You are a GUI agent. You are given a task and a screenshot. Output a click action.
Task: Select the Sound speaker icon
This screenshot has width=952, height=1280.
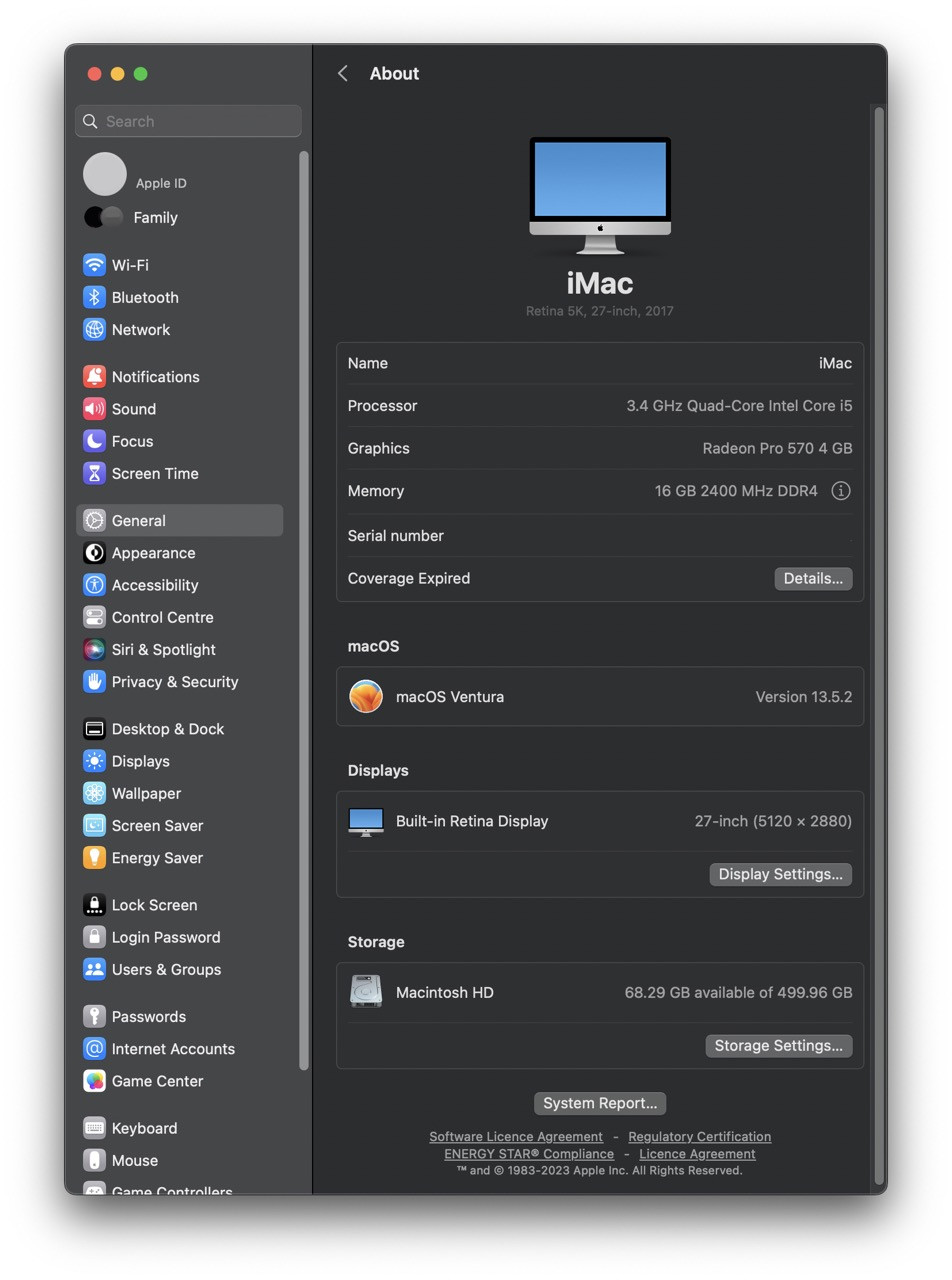[94, 408]
